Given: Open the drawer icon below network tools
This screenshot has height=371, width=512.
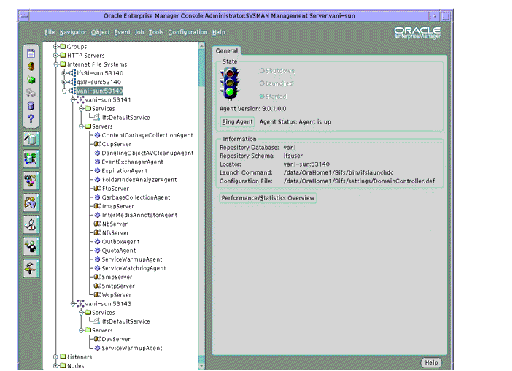Looking at the screenshot, I should [31, 181].
